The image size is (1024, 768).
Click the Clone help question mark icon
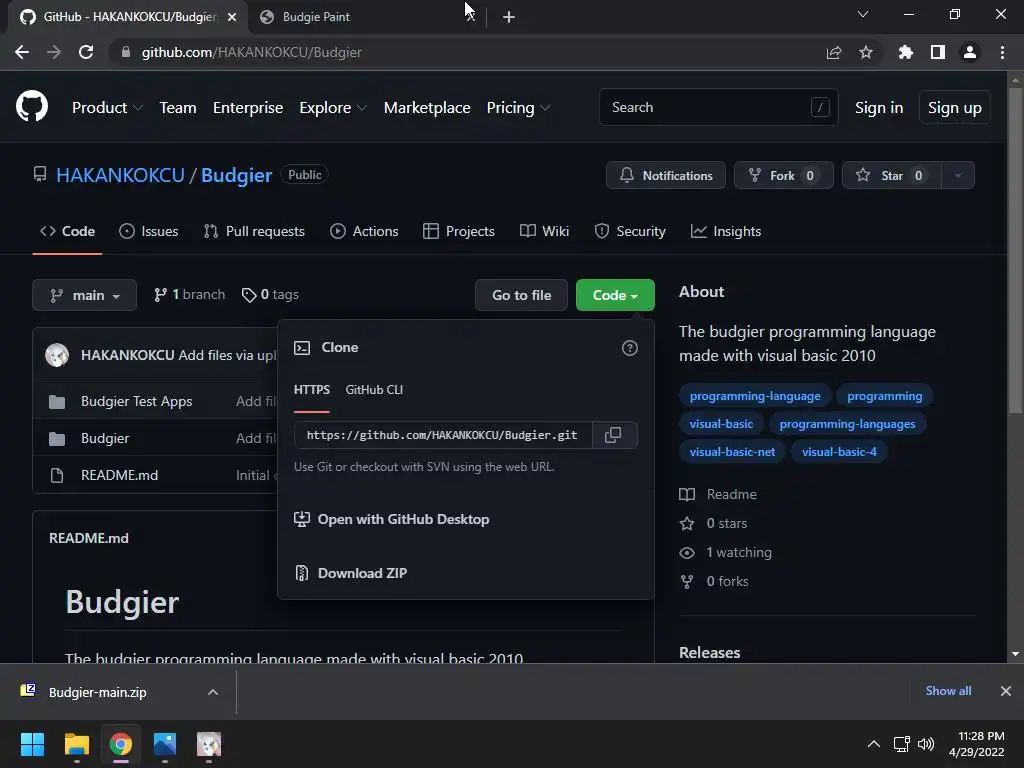[x=630, y=348]
